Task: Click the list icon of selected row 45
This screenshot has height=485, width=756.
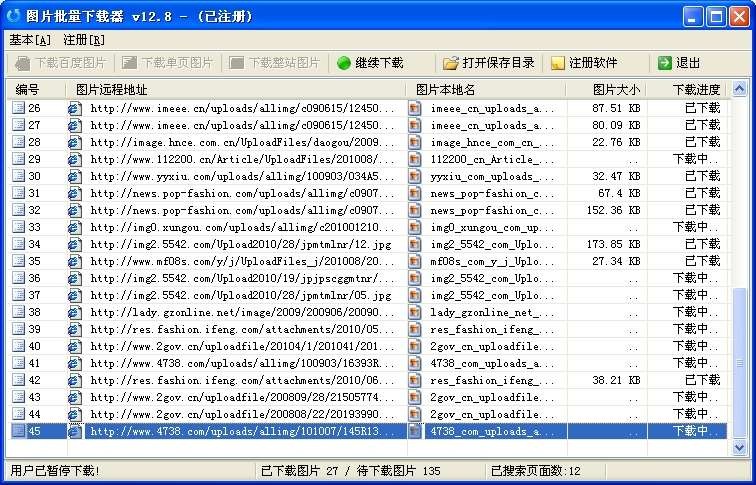Action: pos(18,431)
